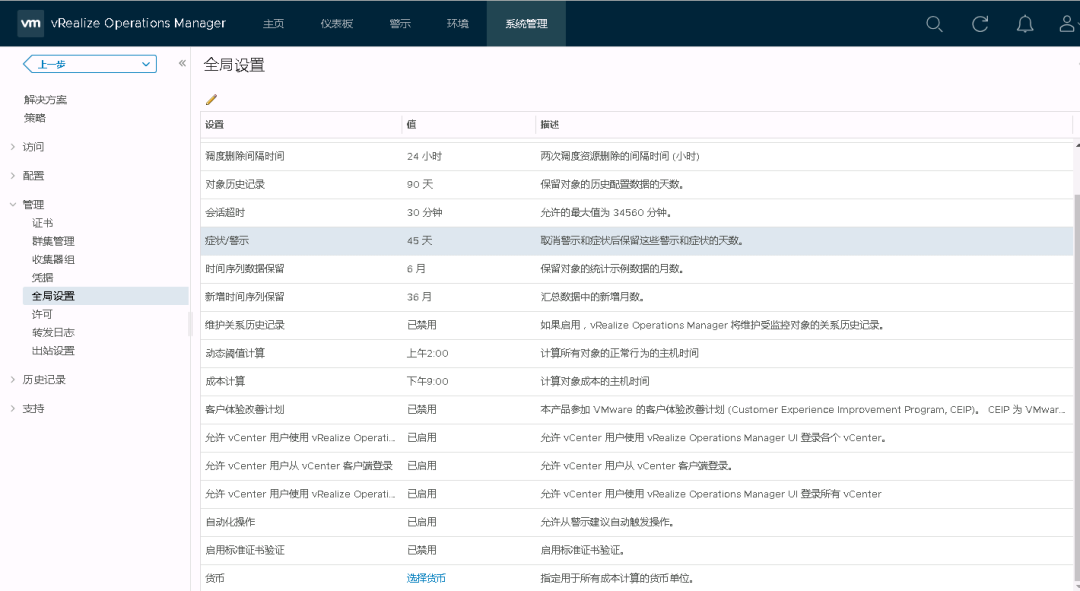This screenshot has height=591, width=1080.
Task: Click the 全局设置 page heading
Action: coord(234,65)
